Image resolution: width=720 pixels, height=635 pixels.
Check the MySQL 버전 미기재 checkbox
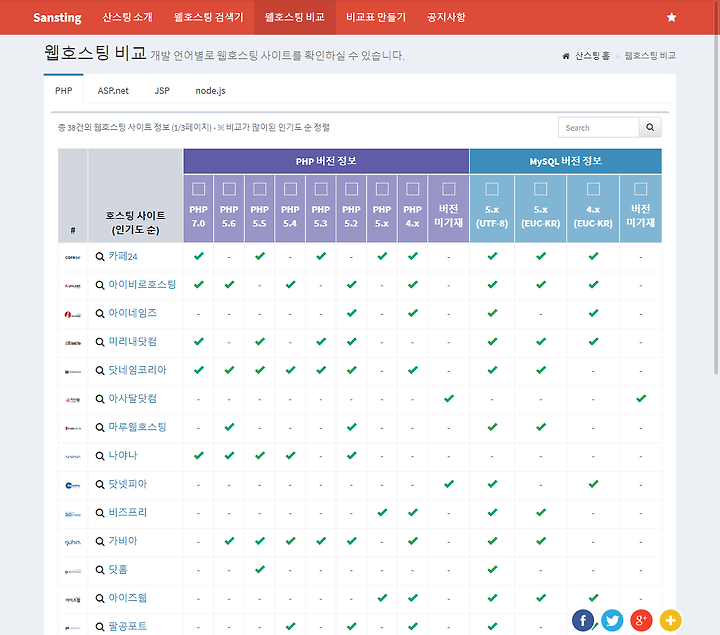coord(641,189)
